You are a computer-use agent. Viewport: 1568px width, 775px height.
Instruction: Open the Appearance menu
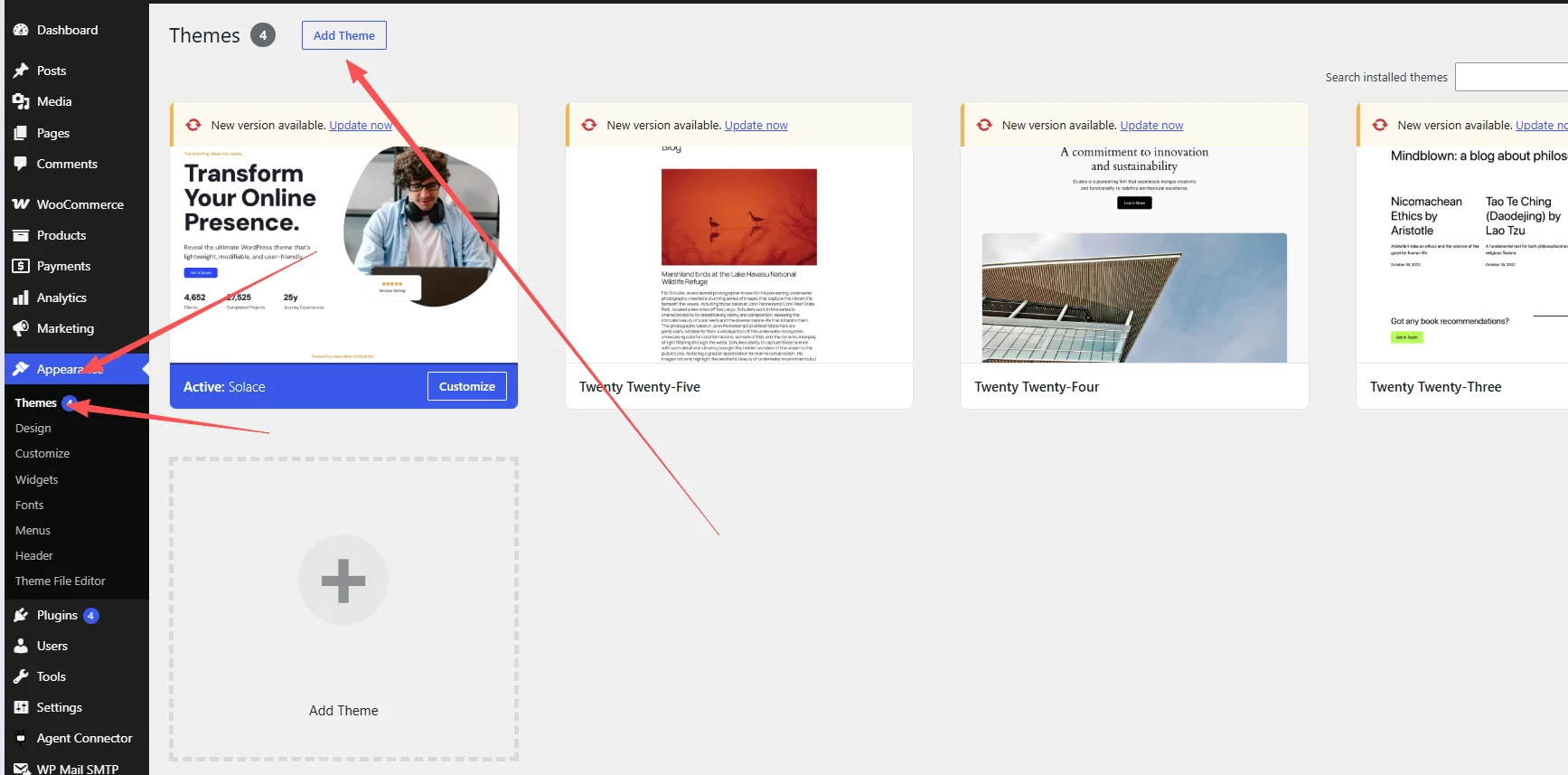coord(77,369)
